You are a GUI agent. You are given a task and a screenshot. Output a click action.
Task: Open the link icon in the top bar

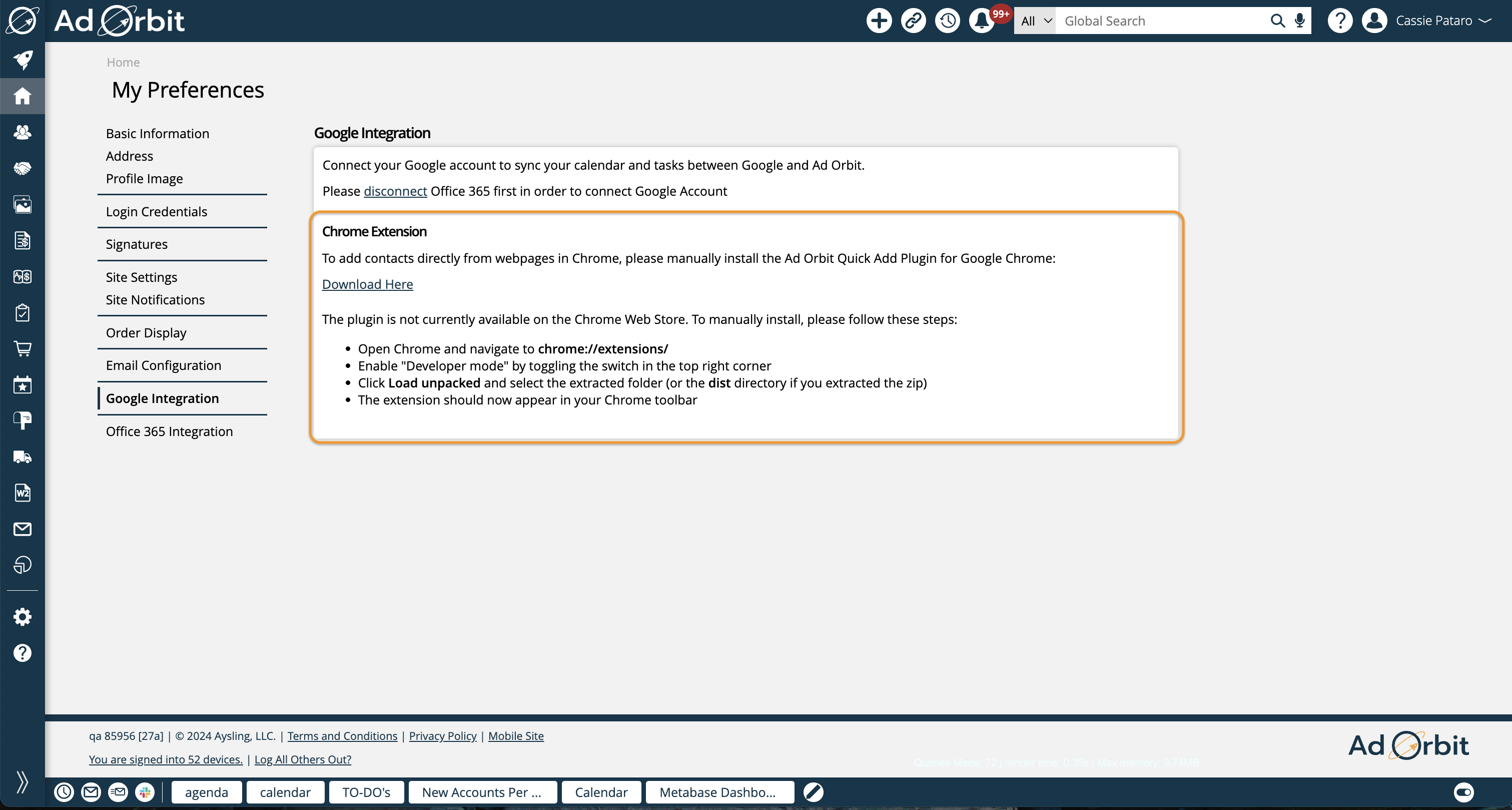[x=913, y=21]
